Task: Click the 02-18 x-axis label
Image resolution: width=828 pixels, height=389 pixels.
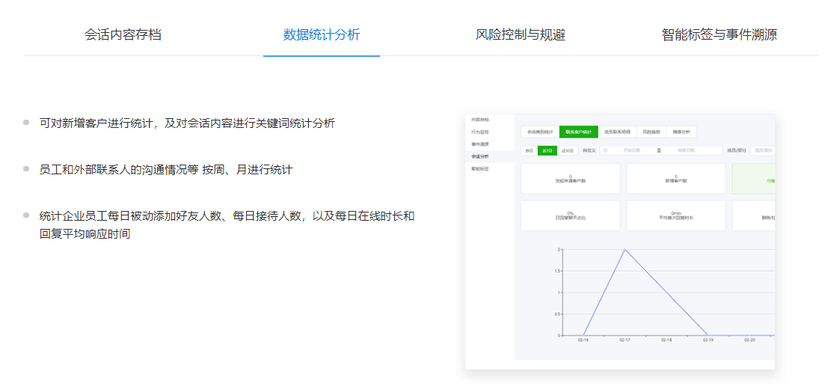Action: (666, 340)
